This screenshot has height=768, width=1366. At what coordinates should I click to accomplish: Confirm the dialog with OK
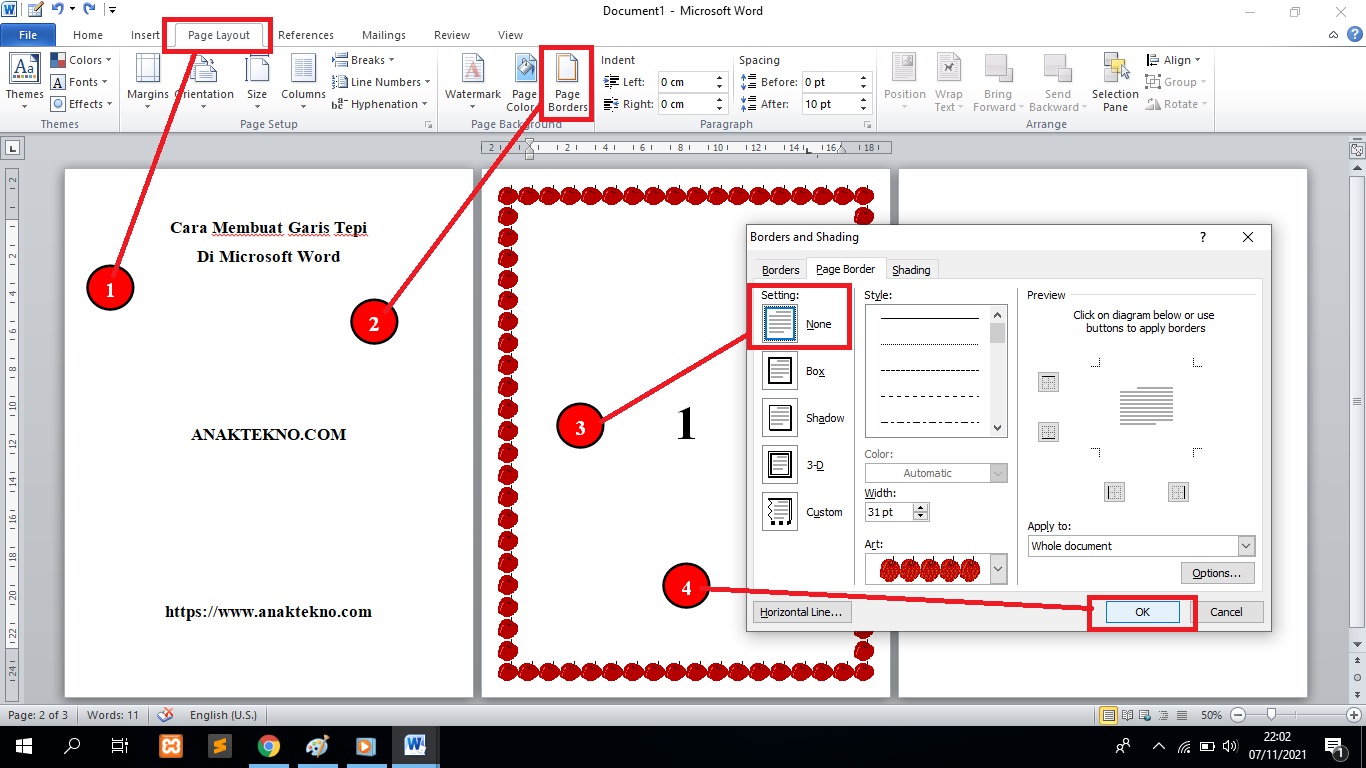pyautogui.click(x=1142, y=612)
